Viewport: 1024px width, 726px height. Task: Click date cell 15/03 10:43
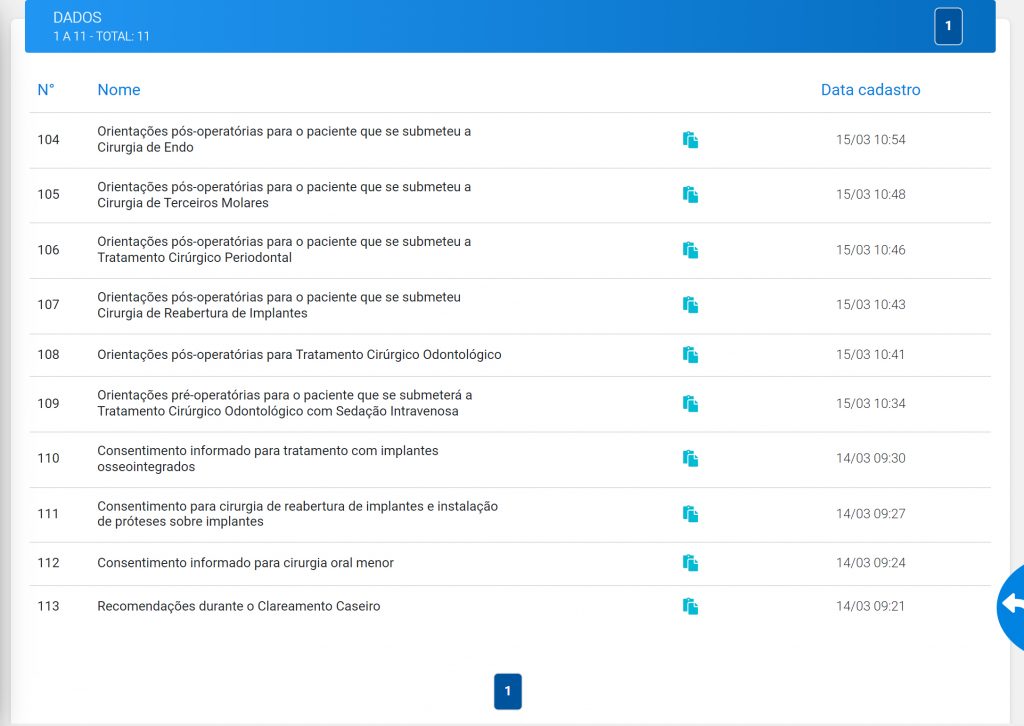click(x=871, y=305)
